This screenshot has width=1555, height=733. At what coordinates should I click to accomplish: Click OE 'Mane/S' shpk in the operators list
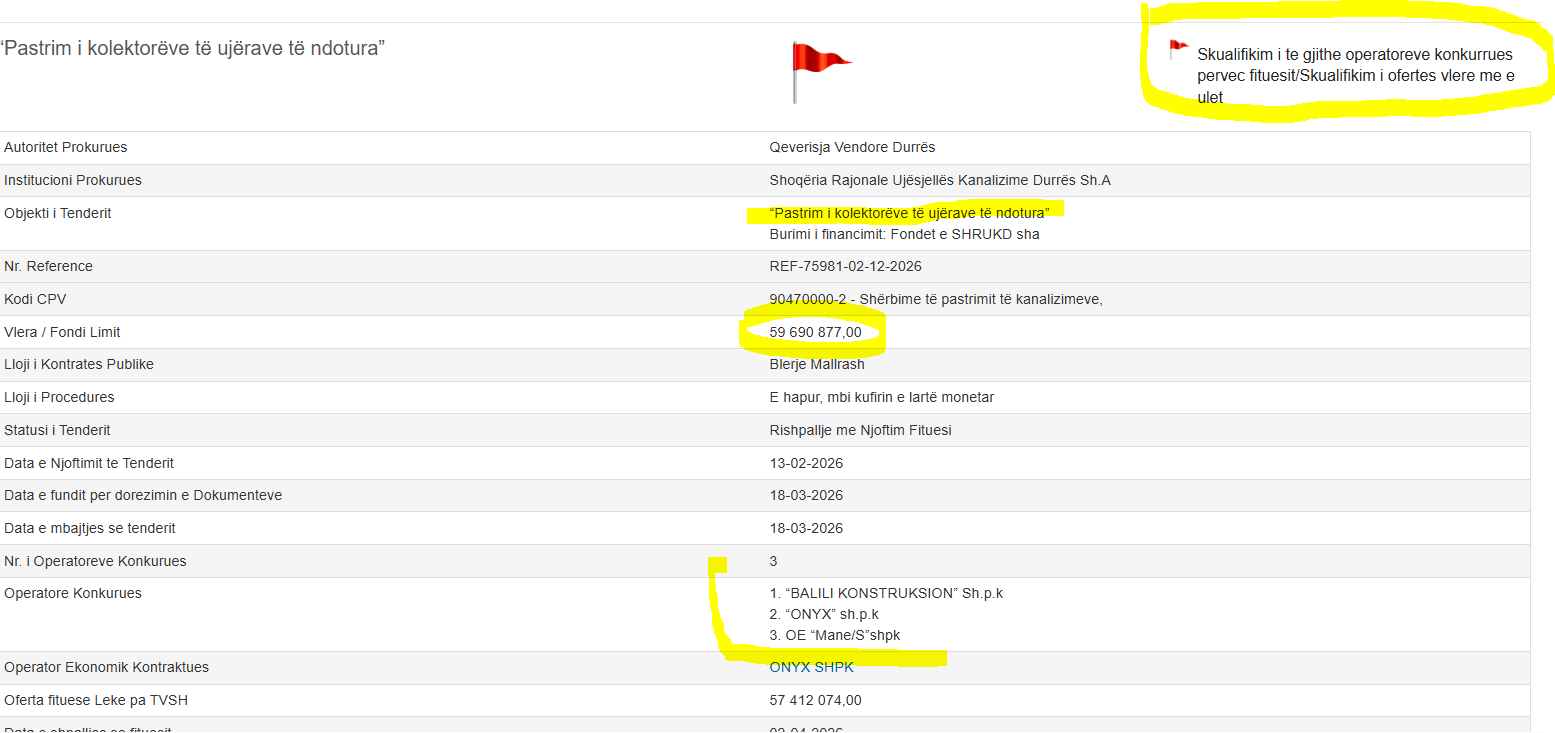835,635
